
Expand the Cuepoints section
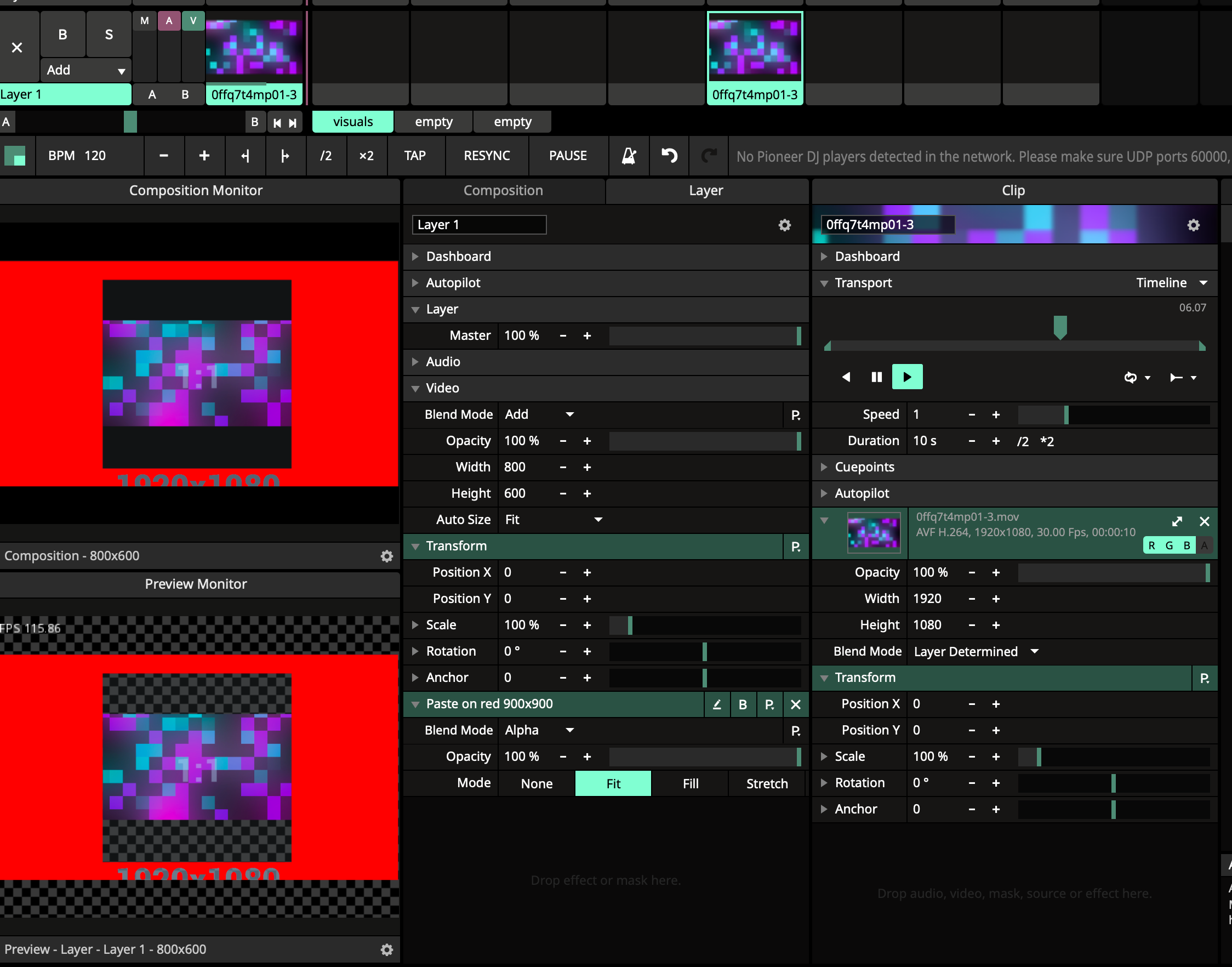(864, 467)
